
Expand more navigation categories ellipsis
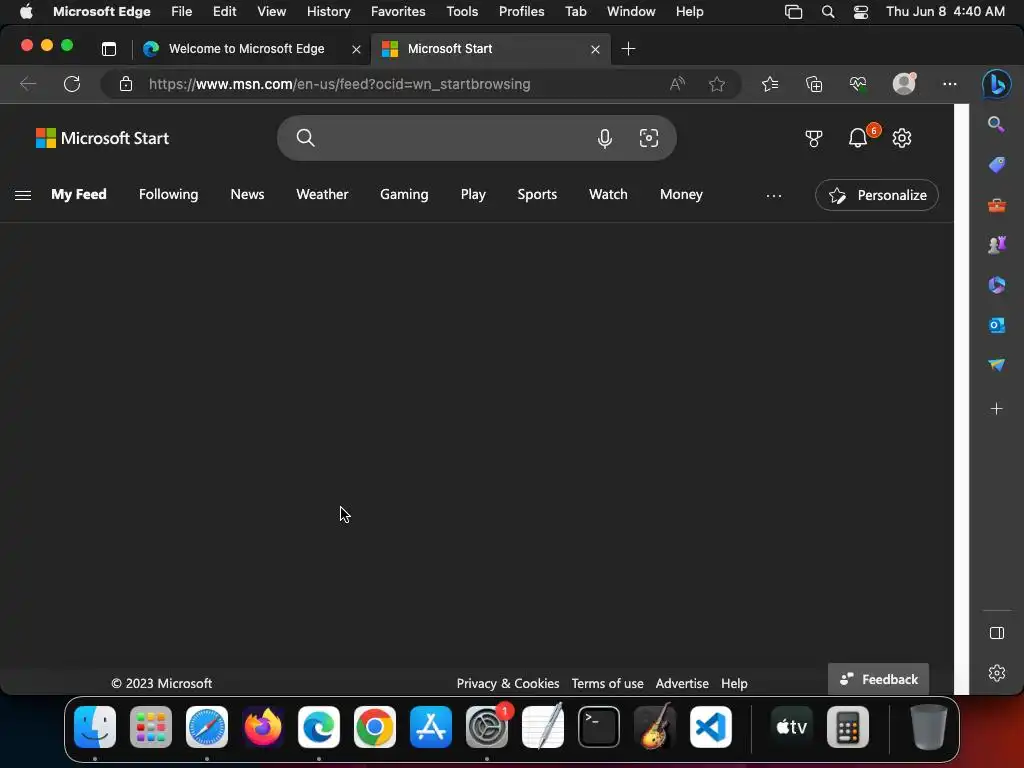click(x=774, y=195)
